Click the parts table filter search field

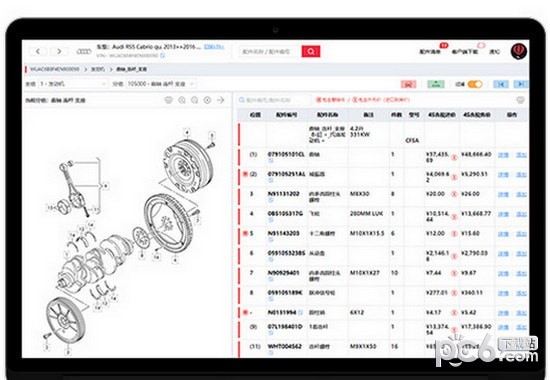tap(274, 100)
